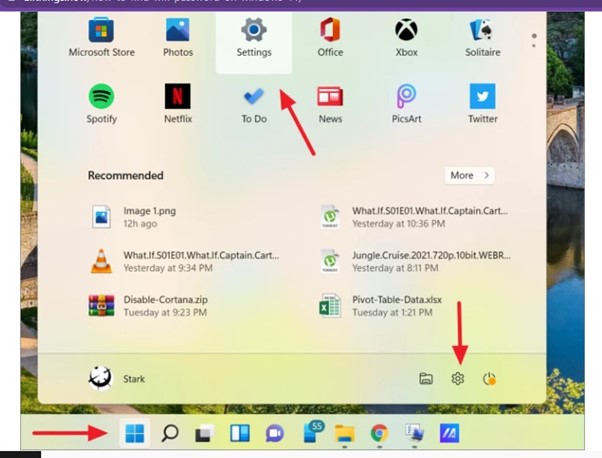The image size is (602, 458).
Task: Launch the Twitter app
Action: coord(482,103)
